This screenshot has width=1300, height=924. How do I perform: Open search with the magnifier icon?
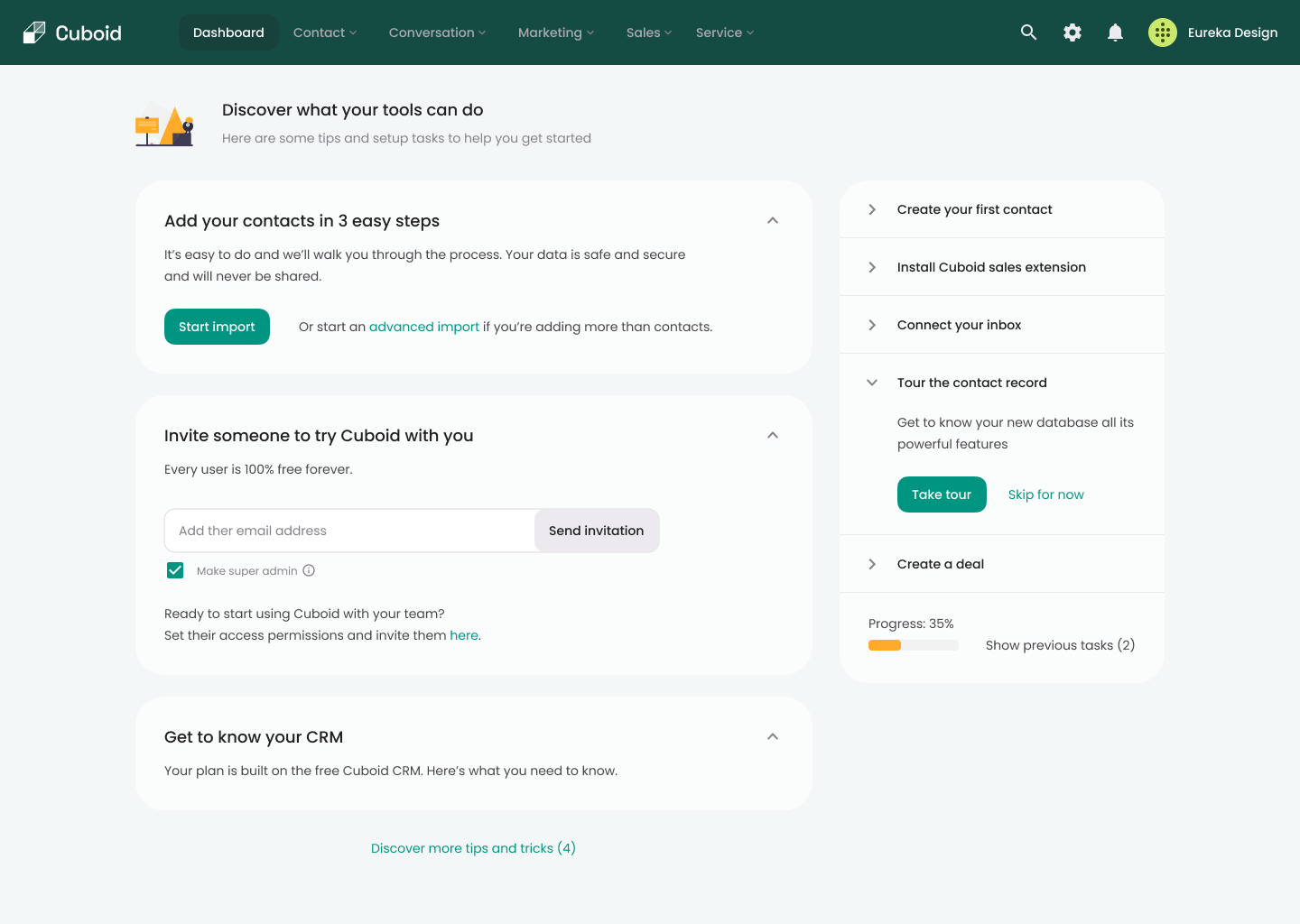pyautogui.click(x=1028, y=32)
